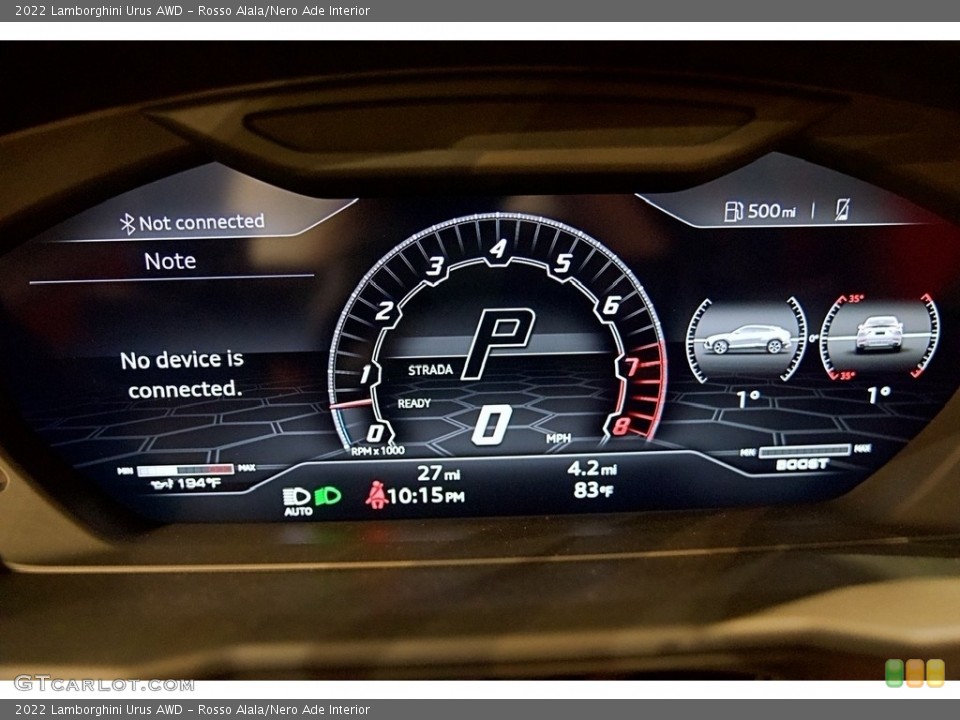
Task: Click the green low-beam light icon
Action: 328,495
